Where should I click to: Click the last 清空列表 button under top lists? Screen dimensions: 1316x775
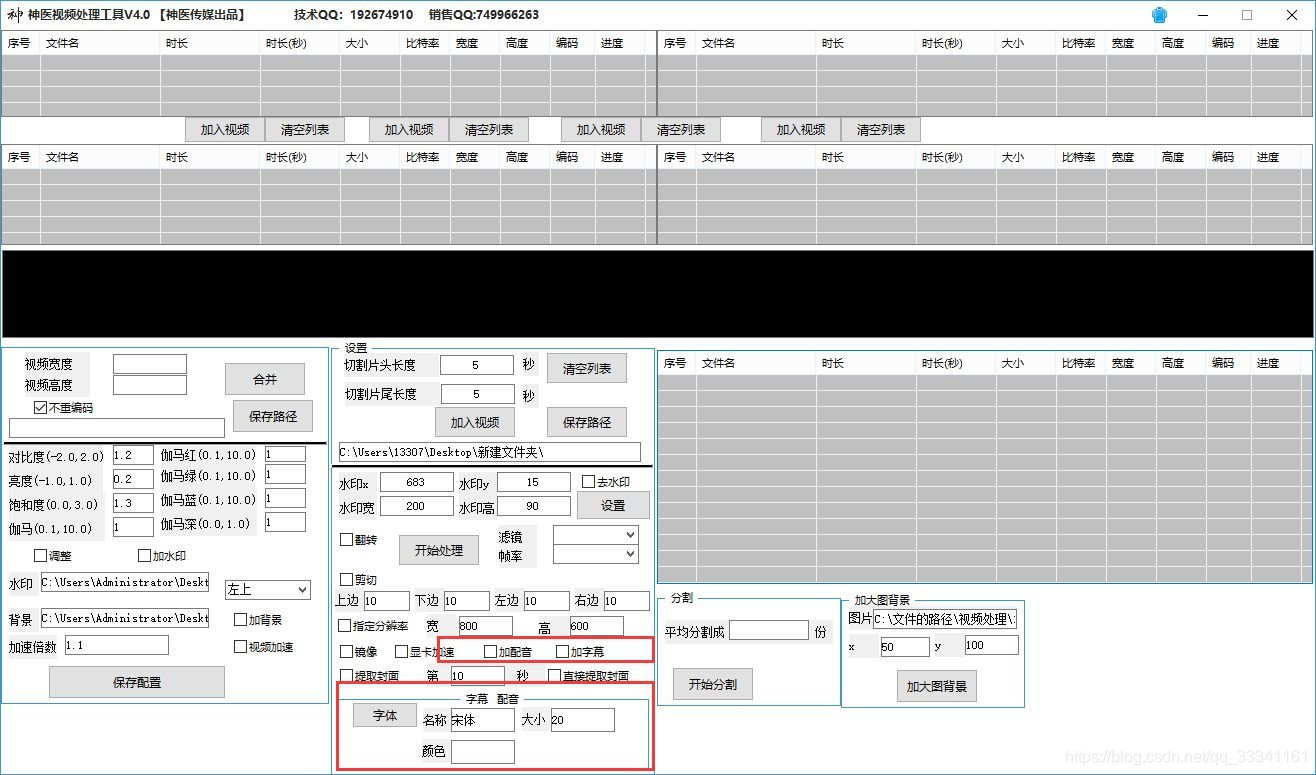(881, 129)
